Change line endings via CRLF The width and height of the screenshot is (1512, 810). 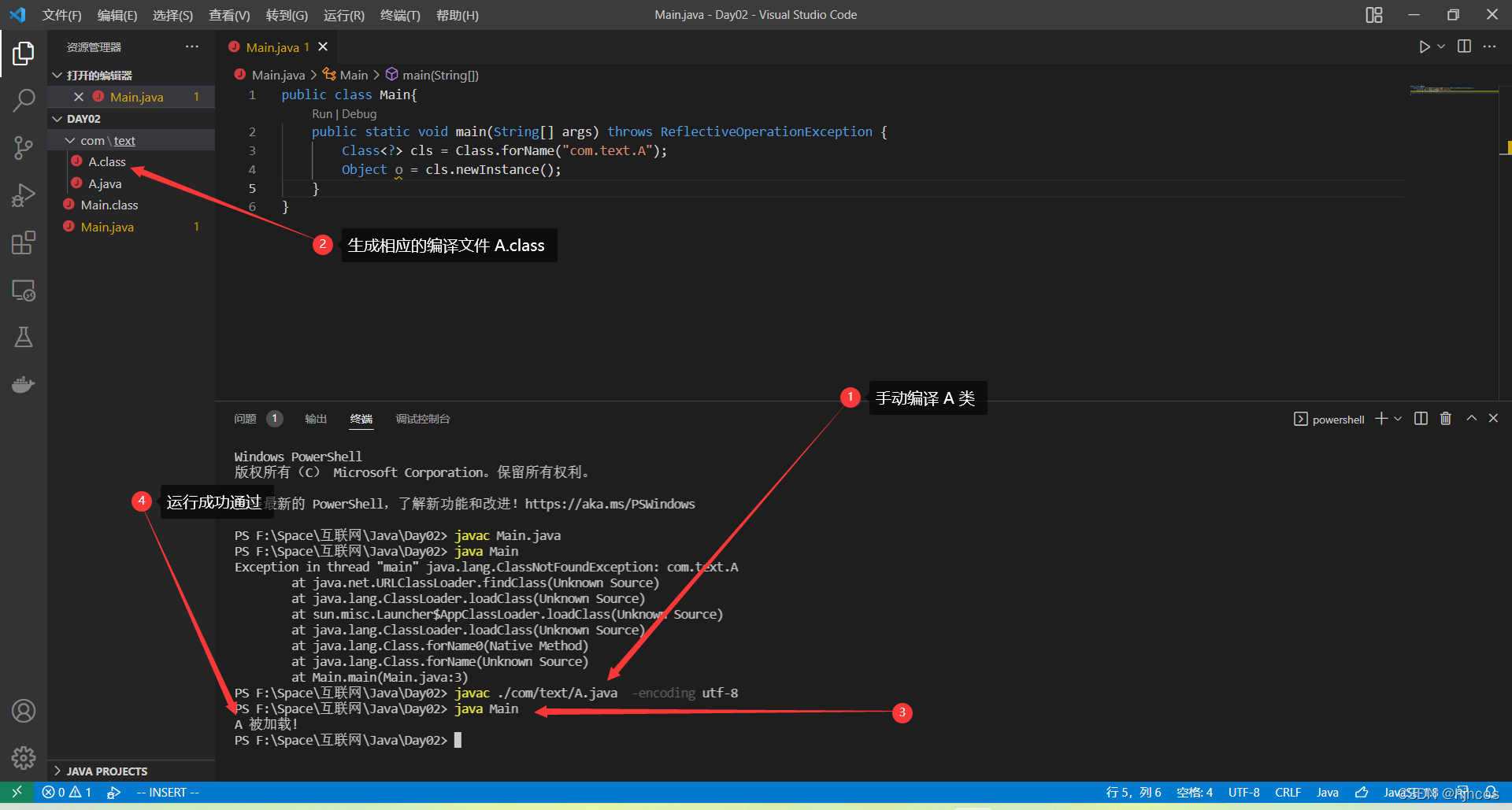click(x=1288, y=792)
